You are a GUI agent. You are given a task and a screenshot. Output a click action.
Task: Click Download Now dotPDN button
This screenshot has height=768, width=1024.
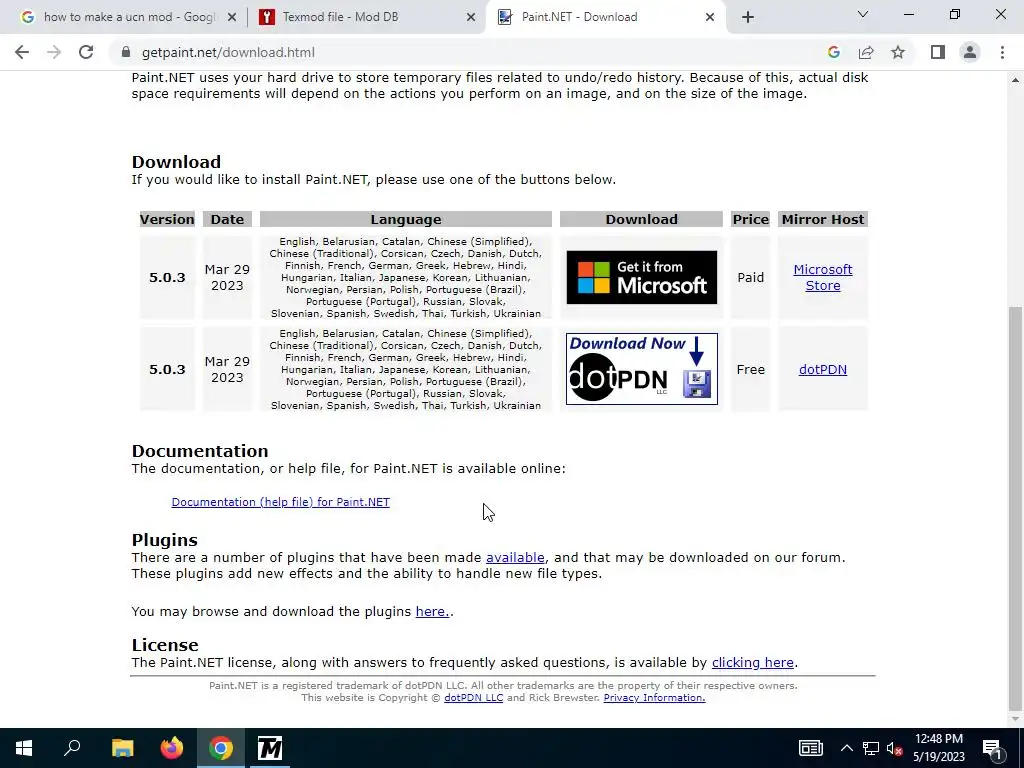(641, 369)
